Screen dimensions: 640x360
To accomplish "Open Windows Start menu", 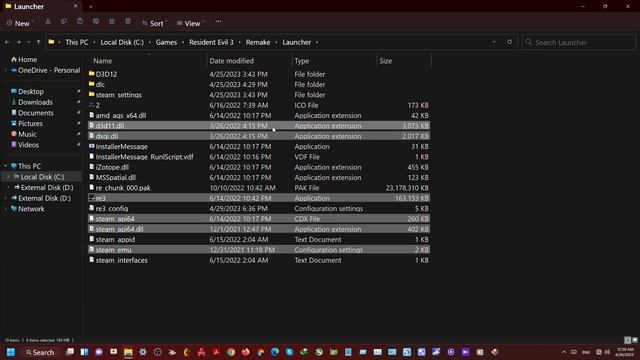I will pos(11,352).
